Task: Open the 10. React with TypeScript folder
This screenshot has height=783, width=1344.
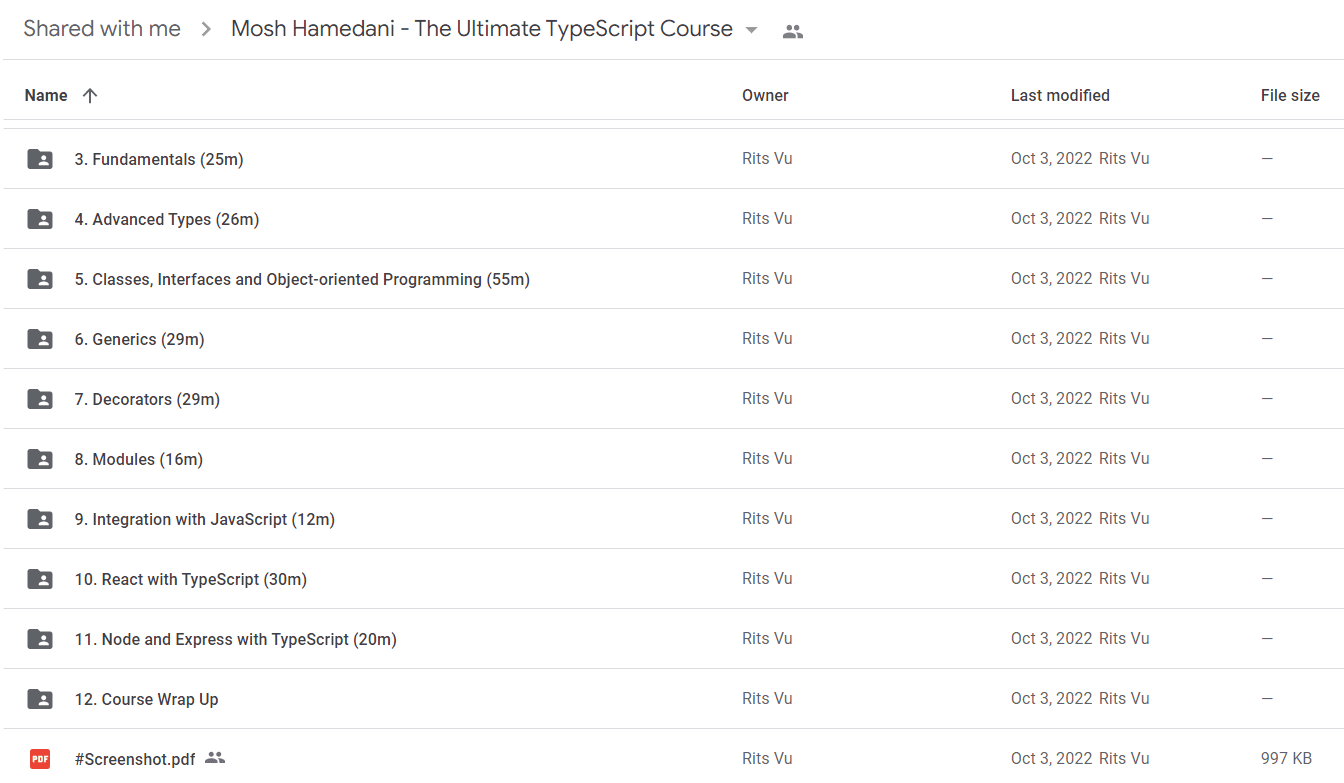Action: click(x=672, y=579)
